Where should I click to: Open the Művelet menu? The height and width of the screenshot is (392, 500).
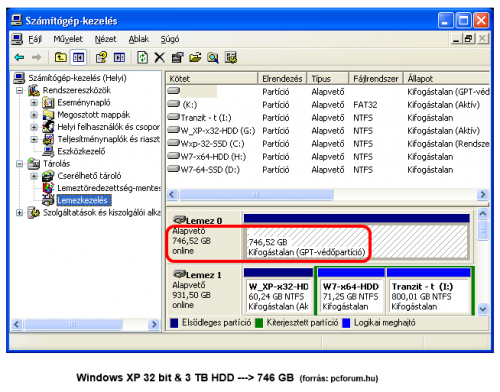point(68,39)
